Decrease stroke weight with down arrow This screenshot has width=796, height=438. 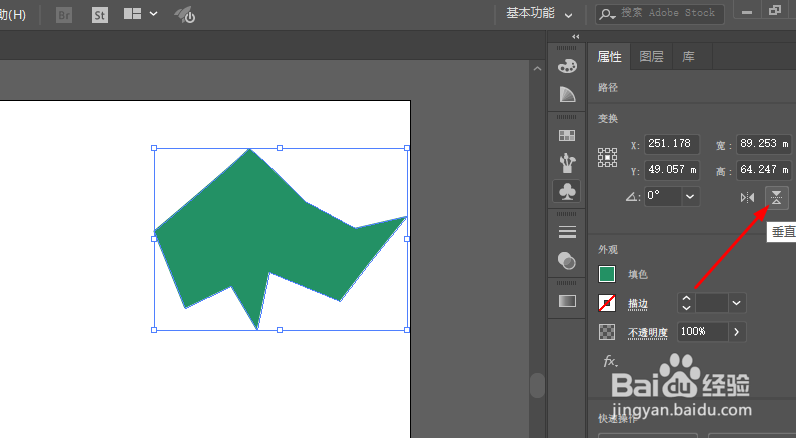(686, 308)
